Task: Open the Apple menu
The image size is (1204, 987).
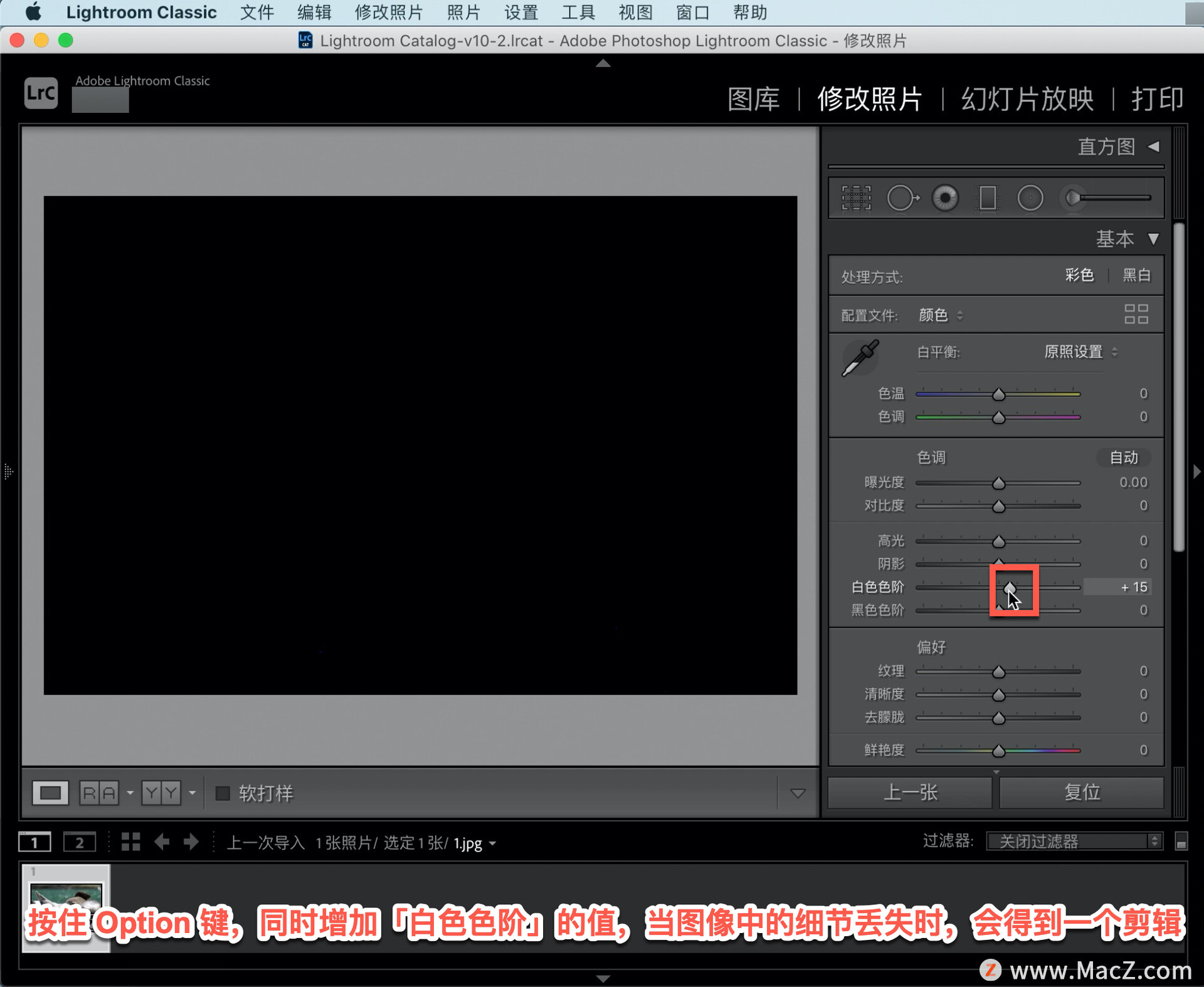Action: pyautogui.click(x=33, y=12)
